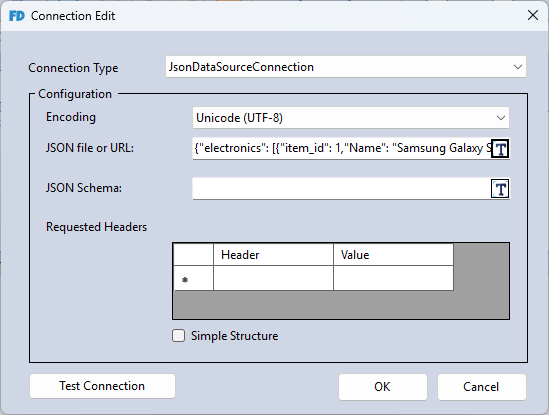Click the Test Connection button
The width and height of the screenshot is (549, 415).
102,386
